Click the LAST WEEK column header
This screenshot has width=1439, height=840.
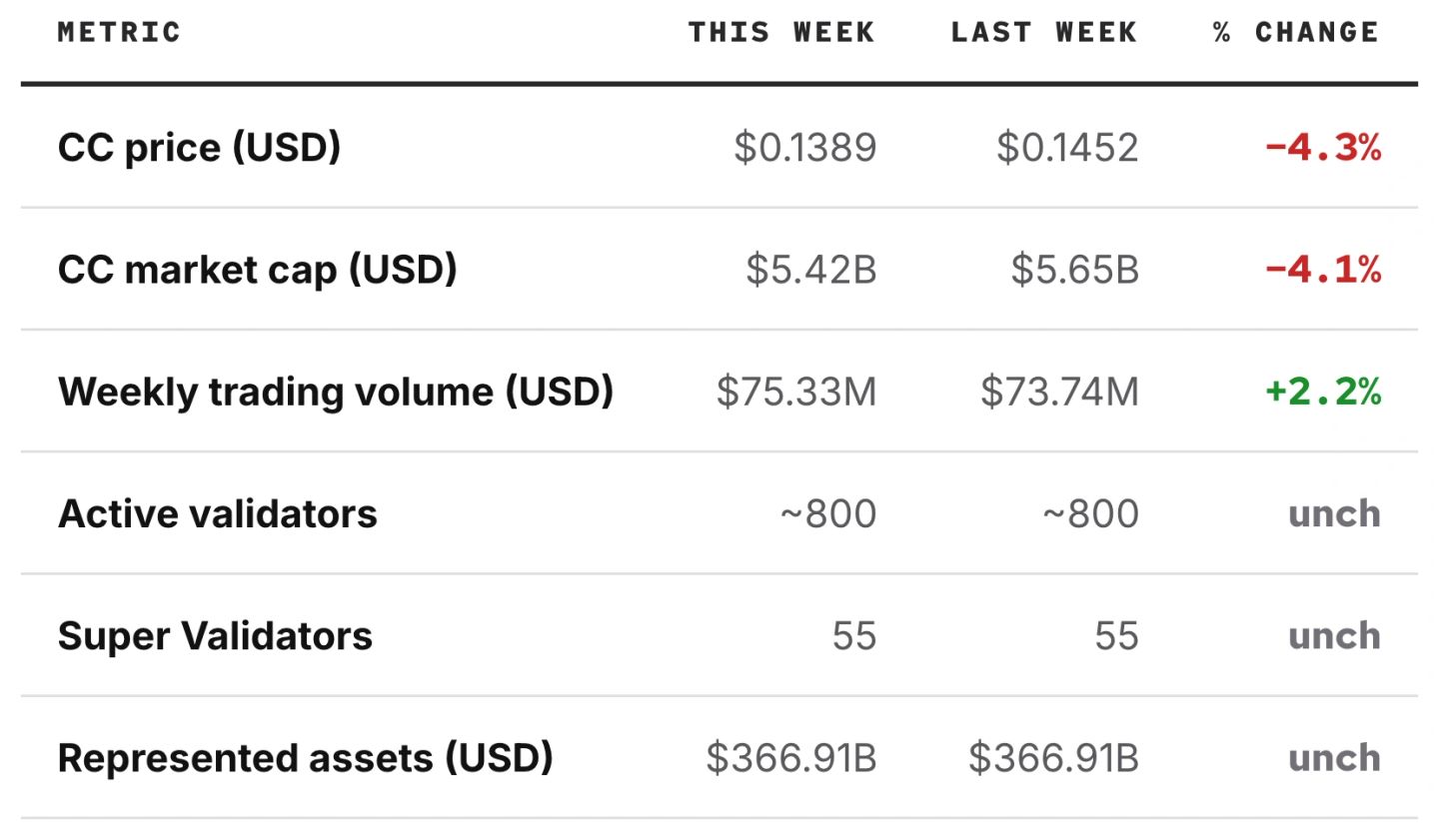click(1044, 32)
